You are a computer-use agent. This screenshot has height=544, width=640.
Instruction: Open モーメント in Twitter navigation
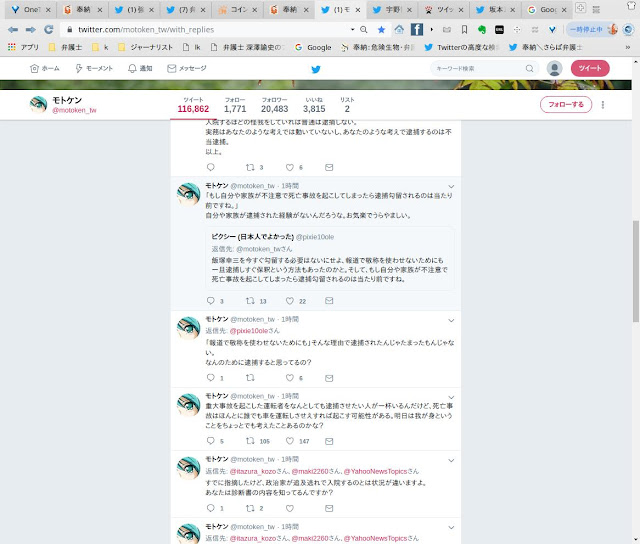pyautogui.click(x=94, y=68)
